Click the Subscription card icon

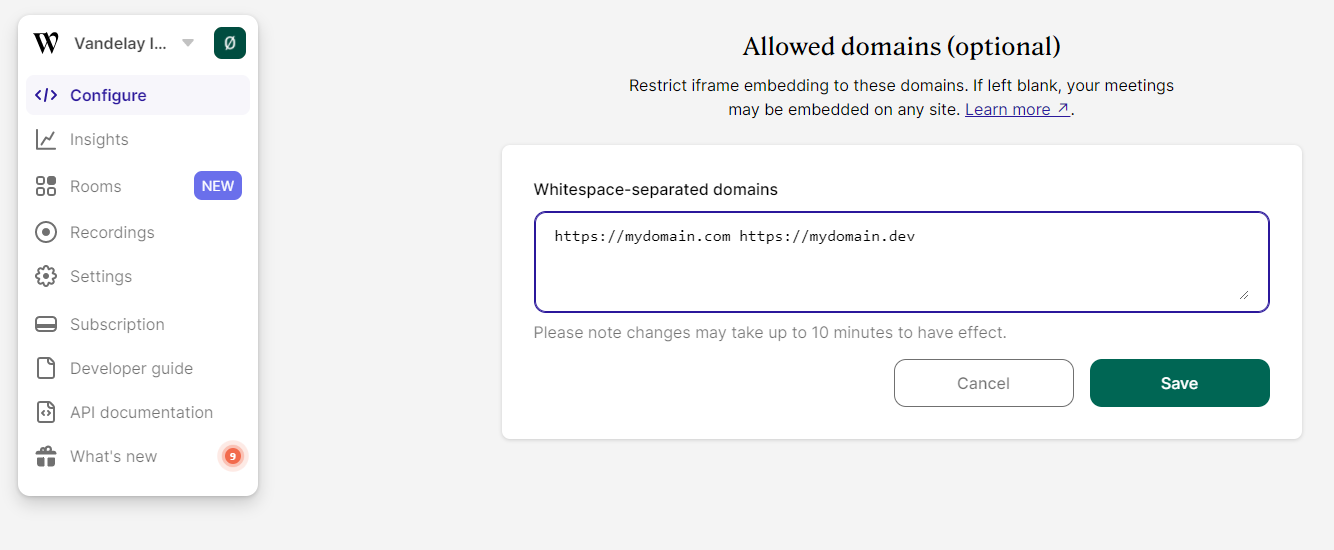[46, 324]
